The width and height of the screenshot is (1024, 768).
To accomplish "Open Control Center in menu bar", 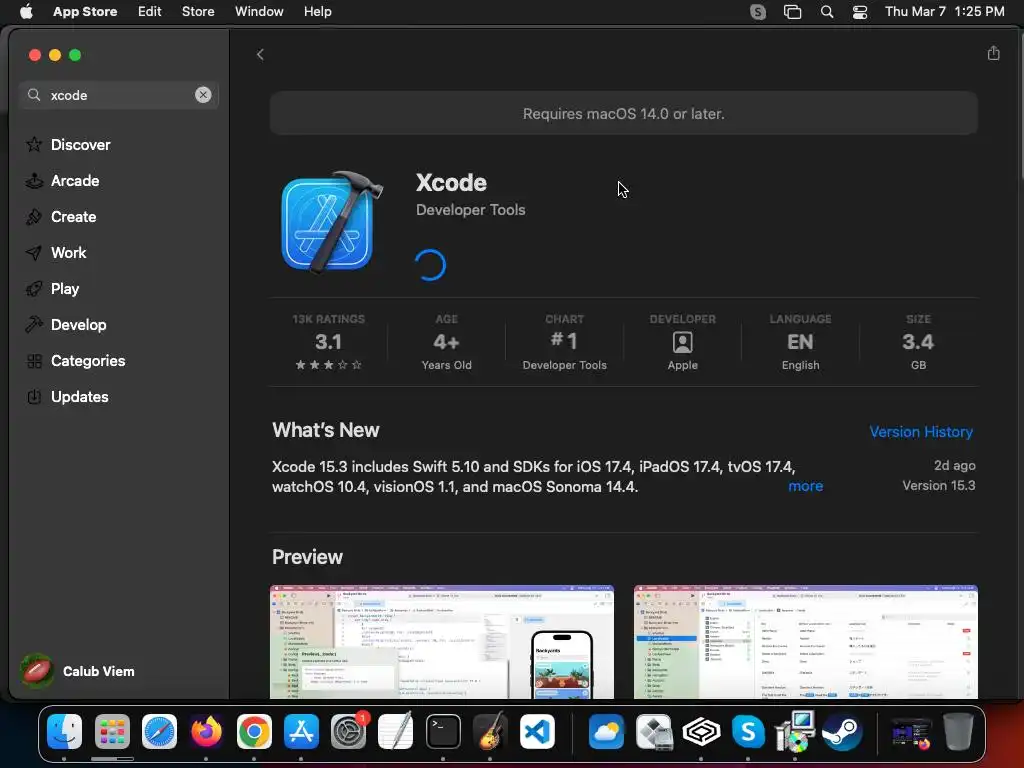I will 859,12.
